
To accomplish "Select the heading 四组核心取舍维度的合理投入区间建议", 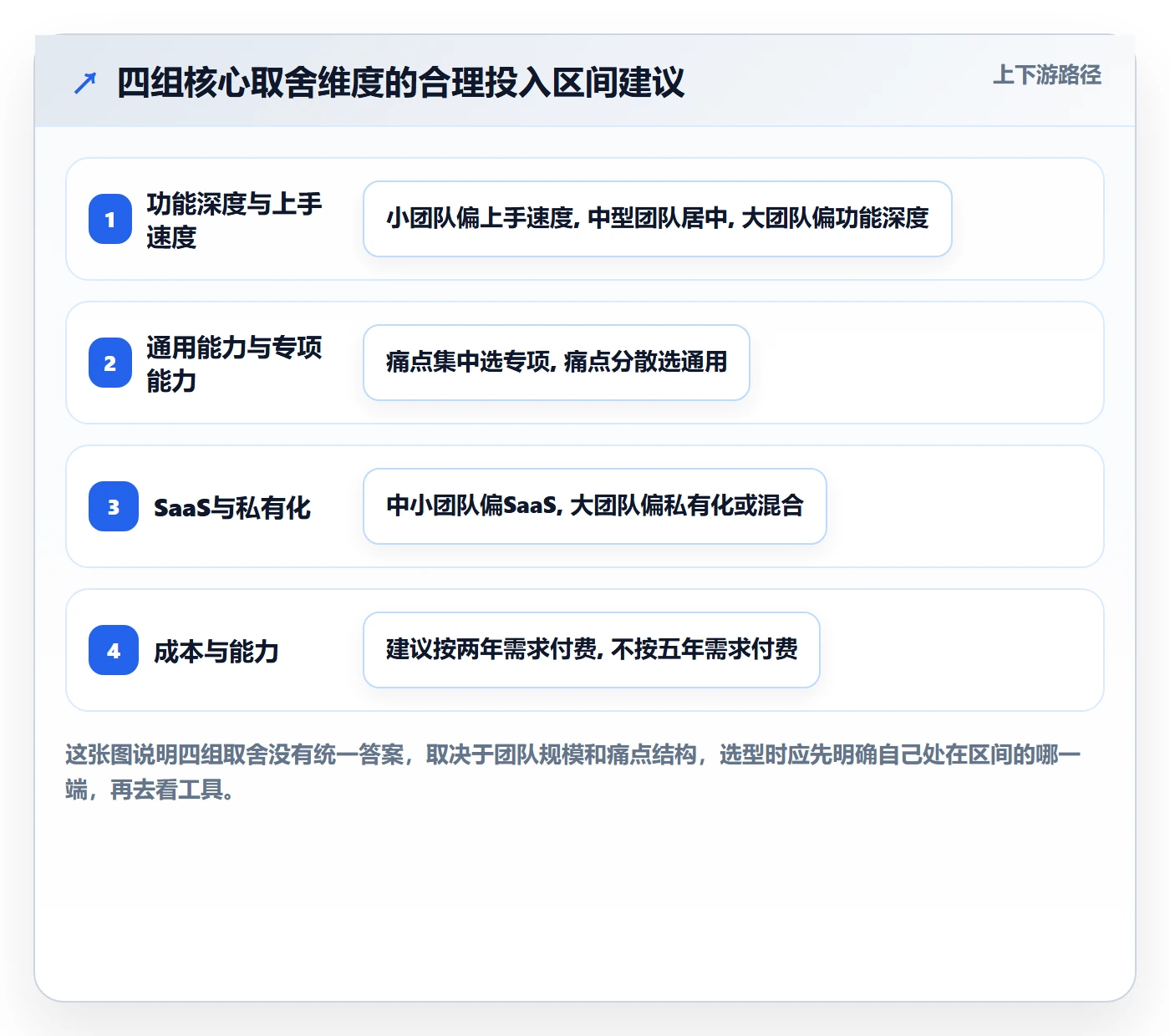I will coord(400,83).
